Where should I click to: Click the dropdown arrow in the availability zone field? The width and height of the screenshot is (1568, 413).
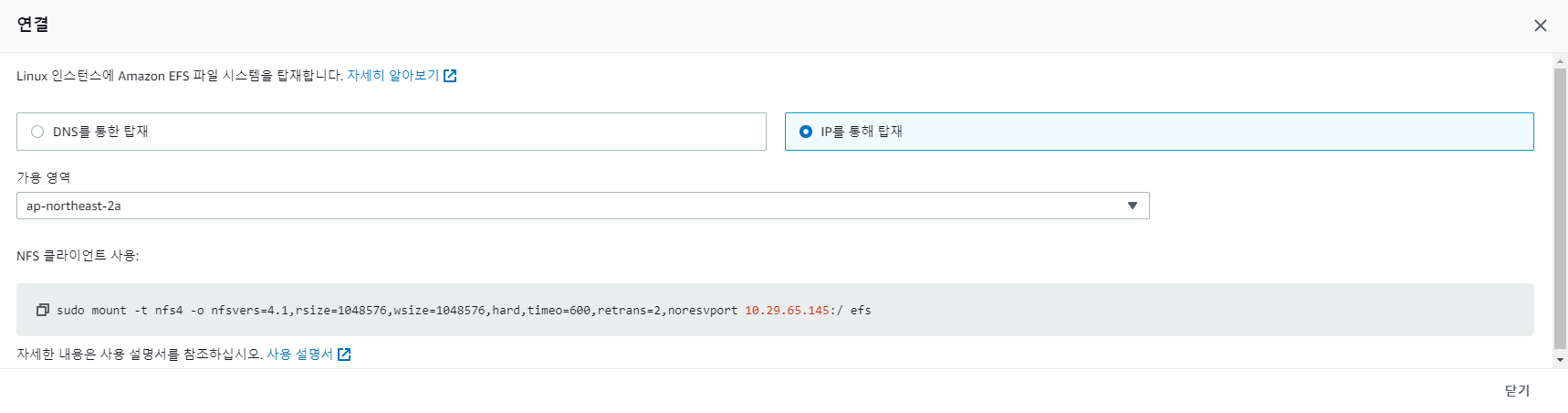click(1133, 206)
